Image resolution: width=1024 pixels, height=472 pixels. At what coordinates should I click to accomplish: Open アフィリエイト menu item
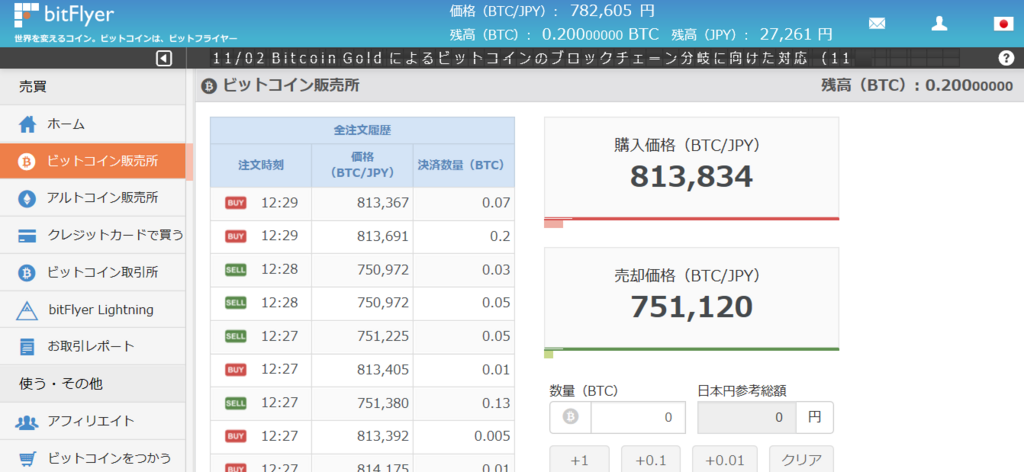pos(93,422)
